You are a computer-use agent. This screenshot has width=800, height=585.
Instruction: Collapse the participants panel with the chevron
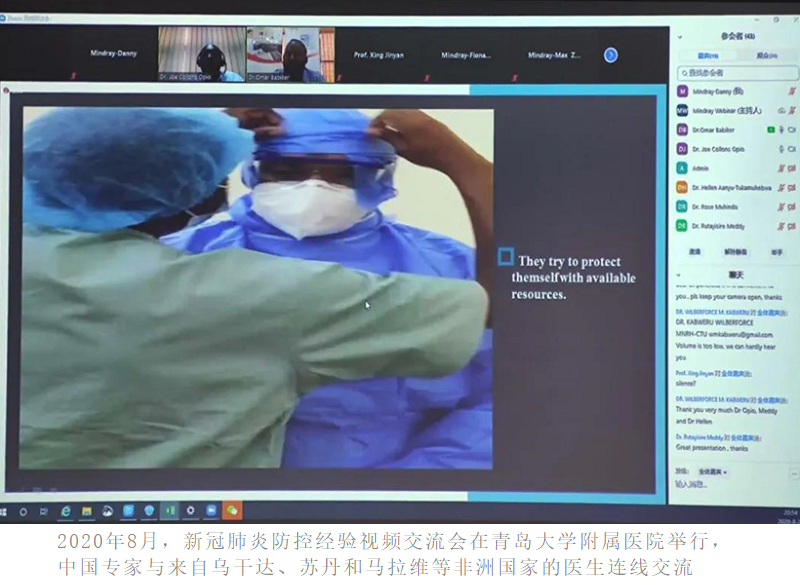click(679, 36)
